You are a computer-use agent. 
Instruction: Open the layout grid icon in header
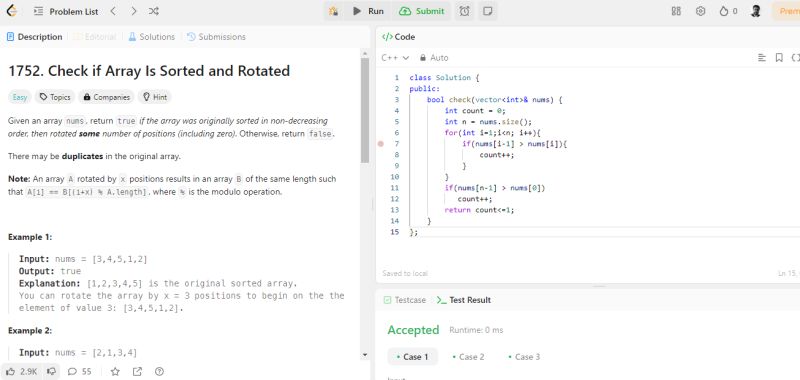click(676, 11)
